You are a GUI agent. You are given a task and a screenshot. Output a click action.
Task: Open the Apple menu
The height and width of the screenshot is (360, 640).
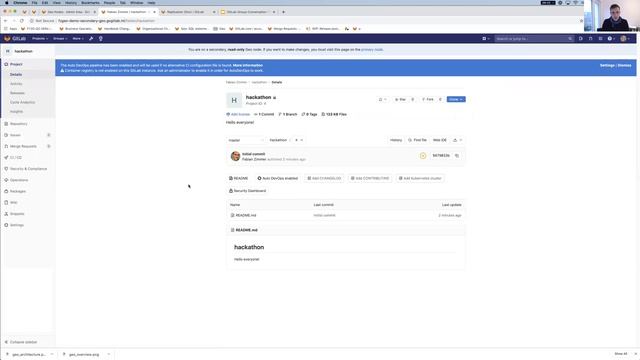[6, 2]
